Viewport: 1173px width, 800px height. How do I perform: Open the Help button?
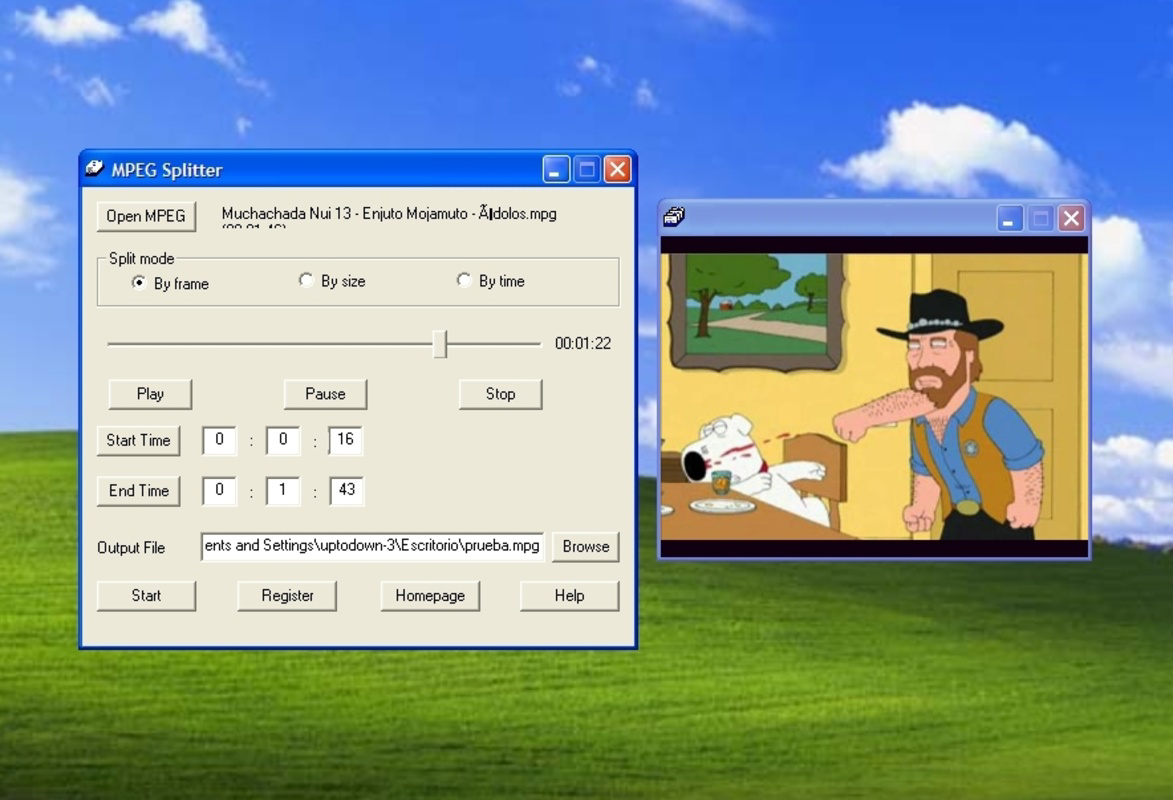tap(569, 596)
